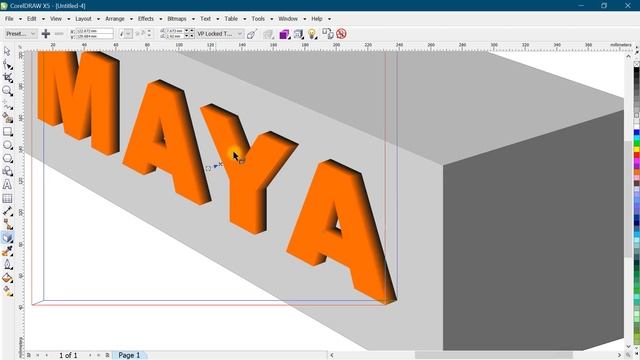The width and height of the screenshot is (640, 360).
Task: Open the Text menu
Action: click(205, 19)
